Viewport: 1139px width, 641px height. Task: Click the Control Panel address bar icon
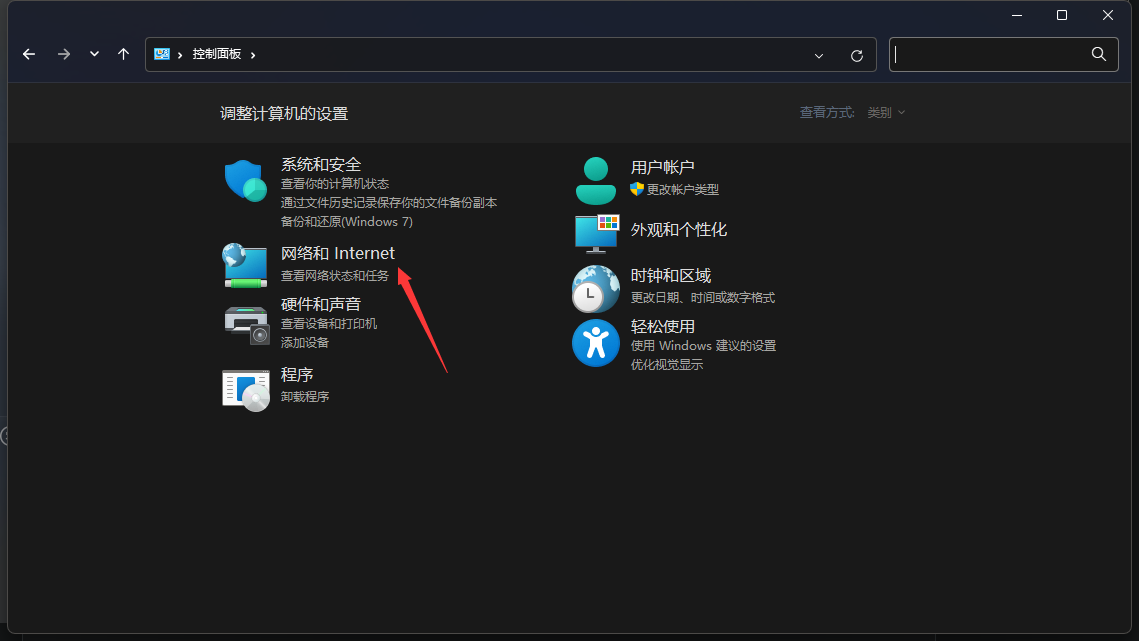pyautogui.click(x=162, y=54)
